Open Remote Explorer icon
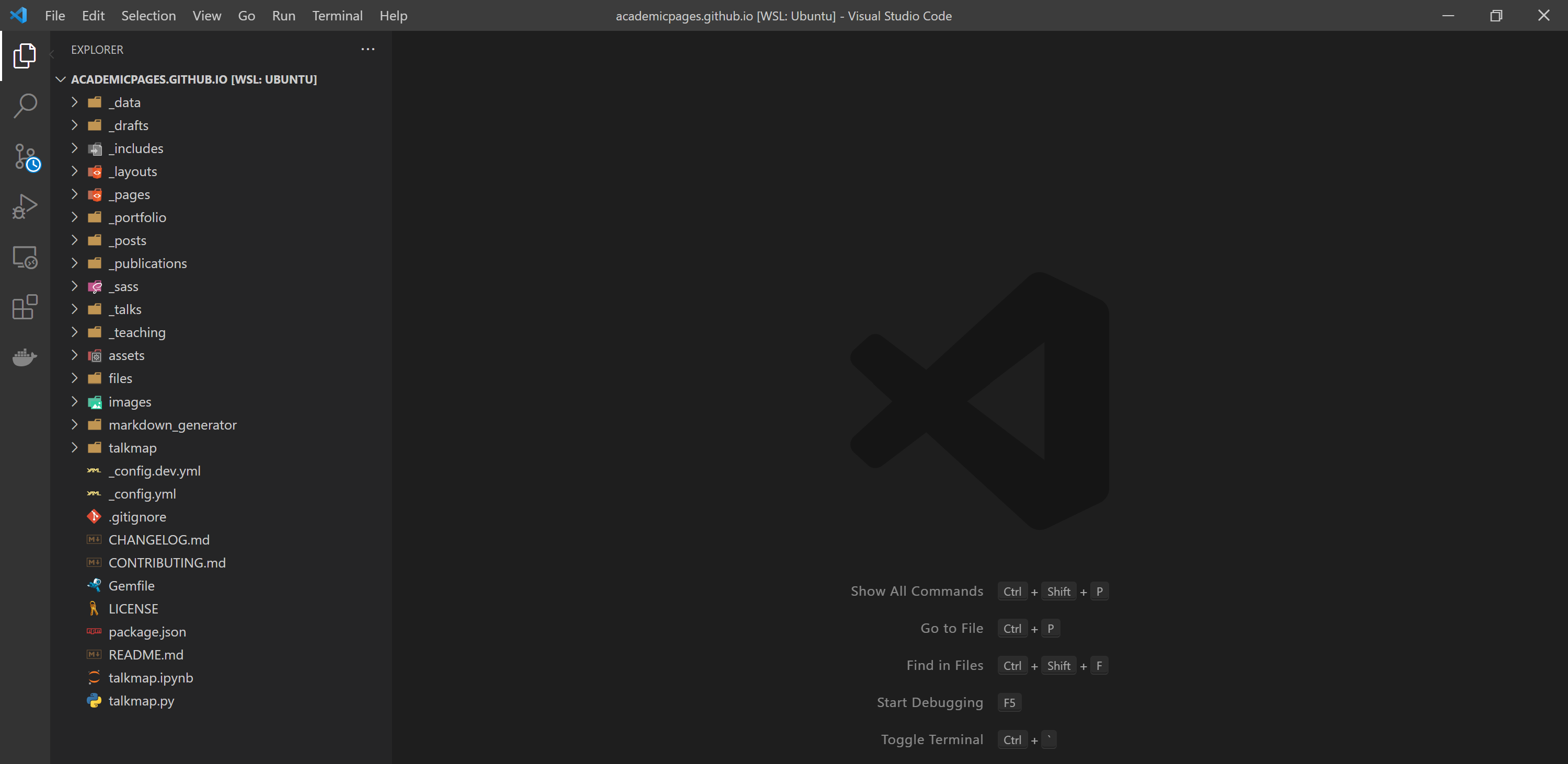 point(25,258)
